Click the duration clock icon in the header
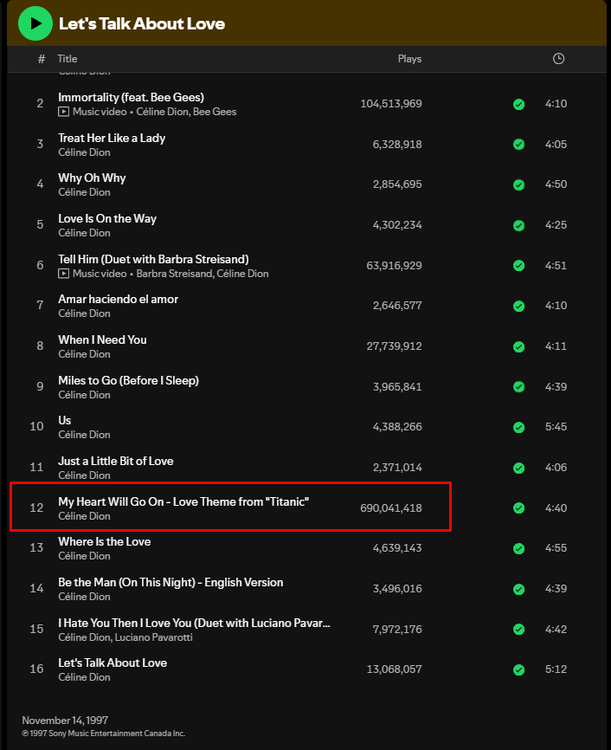Screen dimensions: 611x750 click(558, 59)
